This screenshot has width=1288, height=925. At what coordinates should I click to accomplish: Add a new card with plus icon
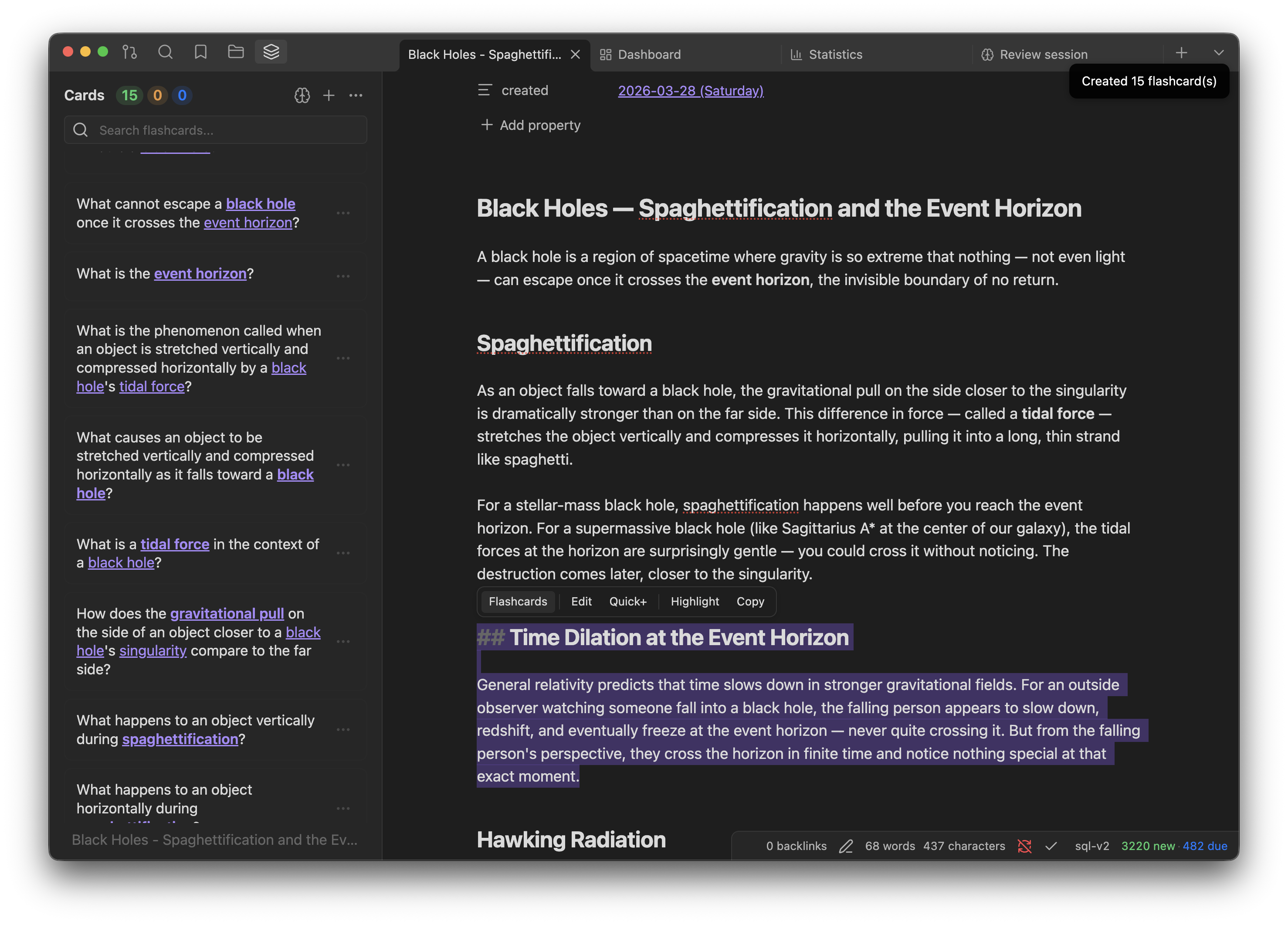(x=329, y=95)
